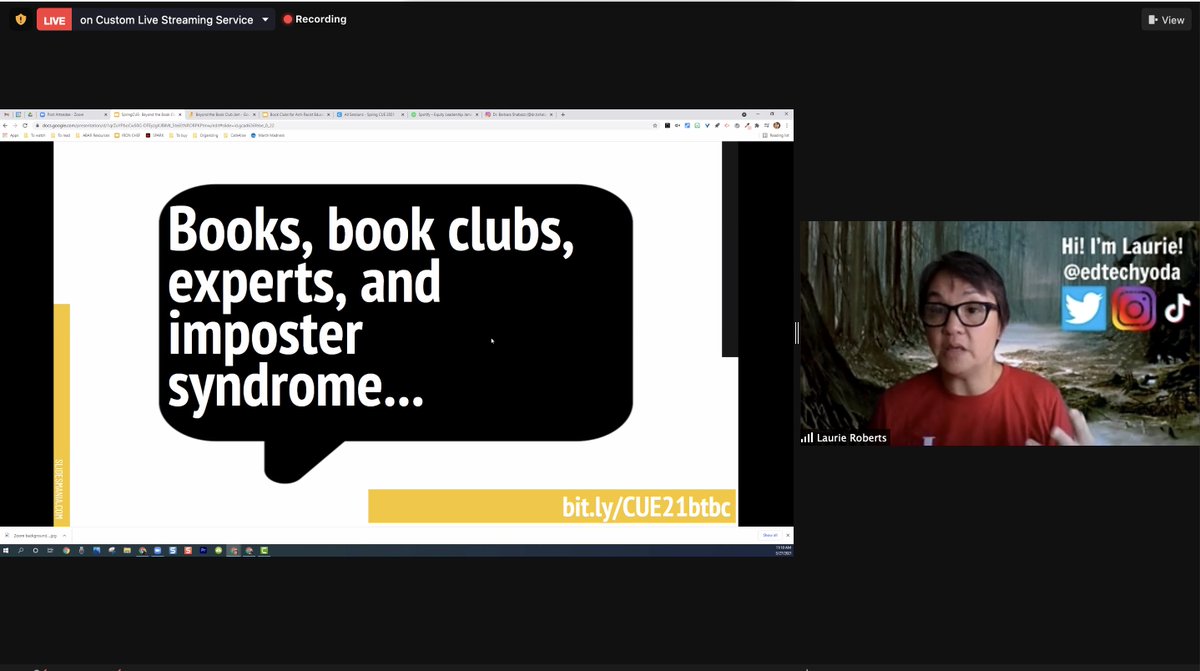The width and height of the screenshot is (1200, 671).
Task: Open Chrome's three-dot menu
Action: coord(787,124)
